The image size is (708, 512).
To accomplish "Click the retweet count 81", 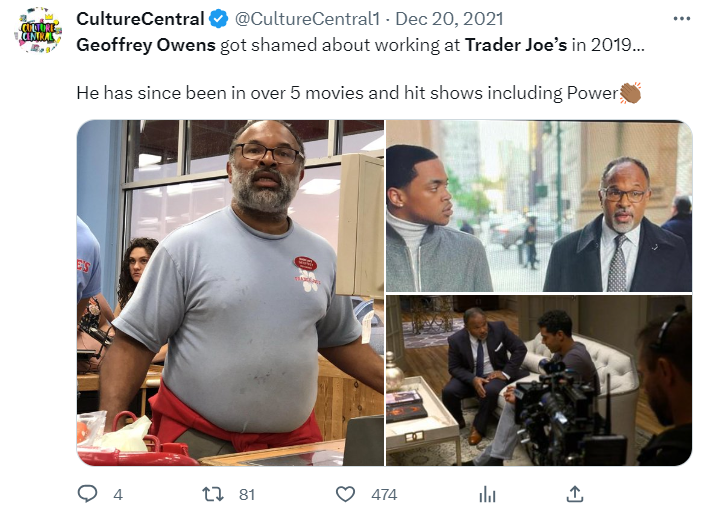I will point(247,495).
